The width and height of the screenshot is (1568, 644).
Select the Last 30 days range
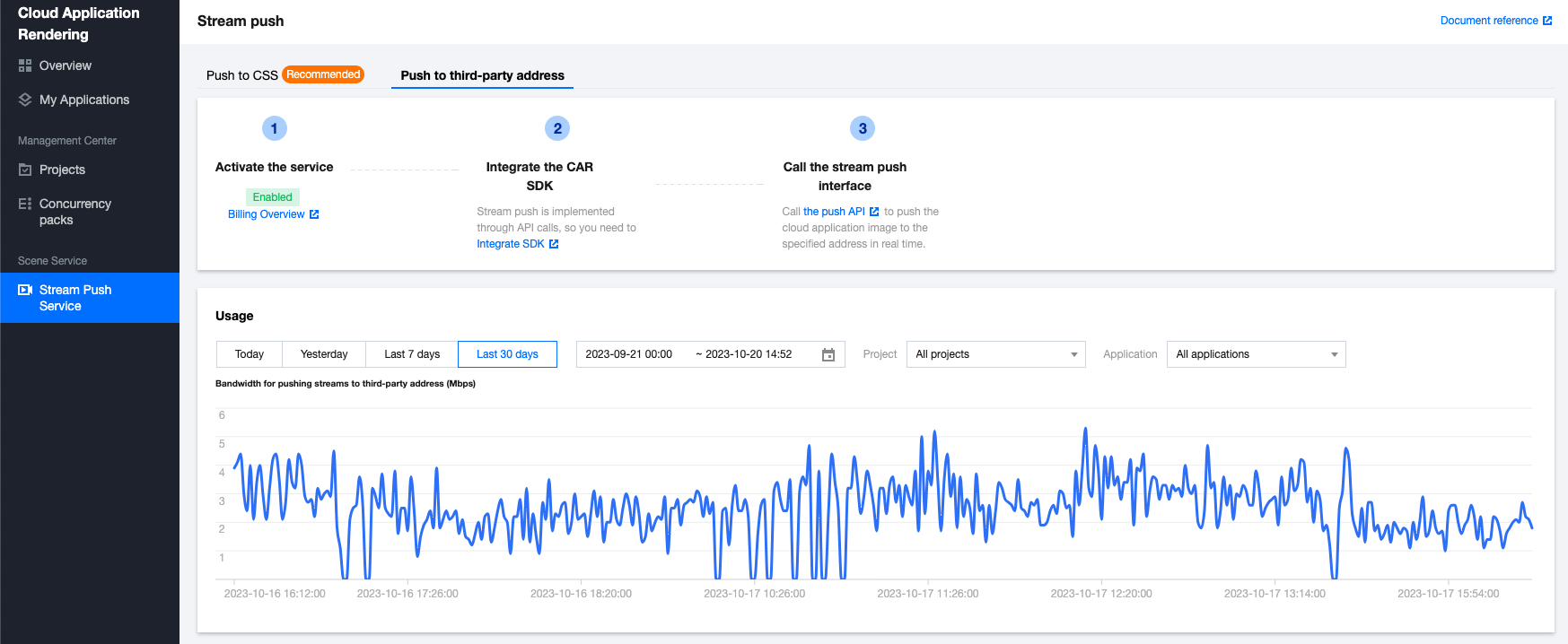click(x=507, y=354)
